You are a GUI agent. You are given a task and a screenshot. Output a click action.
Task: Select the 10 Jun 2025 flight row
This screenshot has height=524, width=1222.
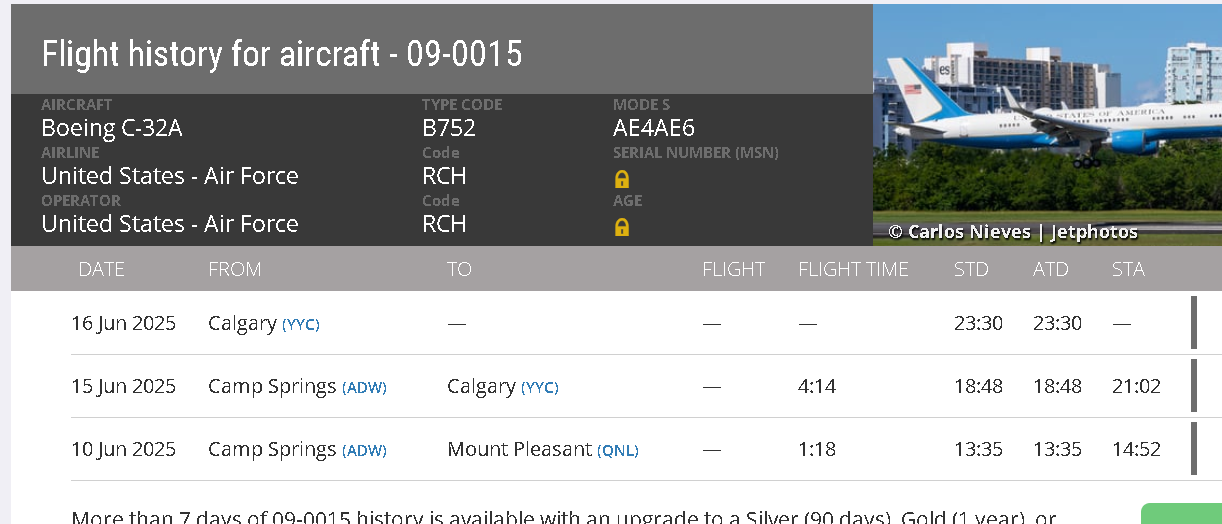tap(631, 449)
